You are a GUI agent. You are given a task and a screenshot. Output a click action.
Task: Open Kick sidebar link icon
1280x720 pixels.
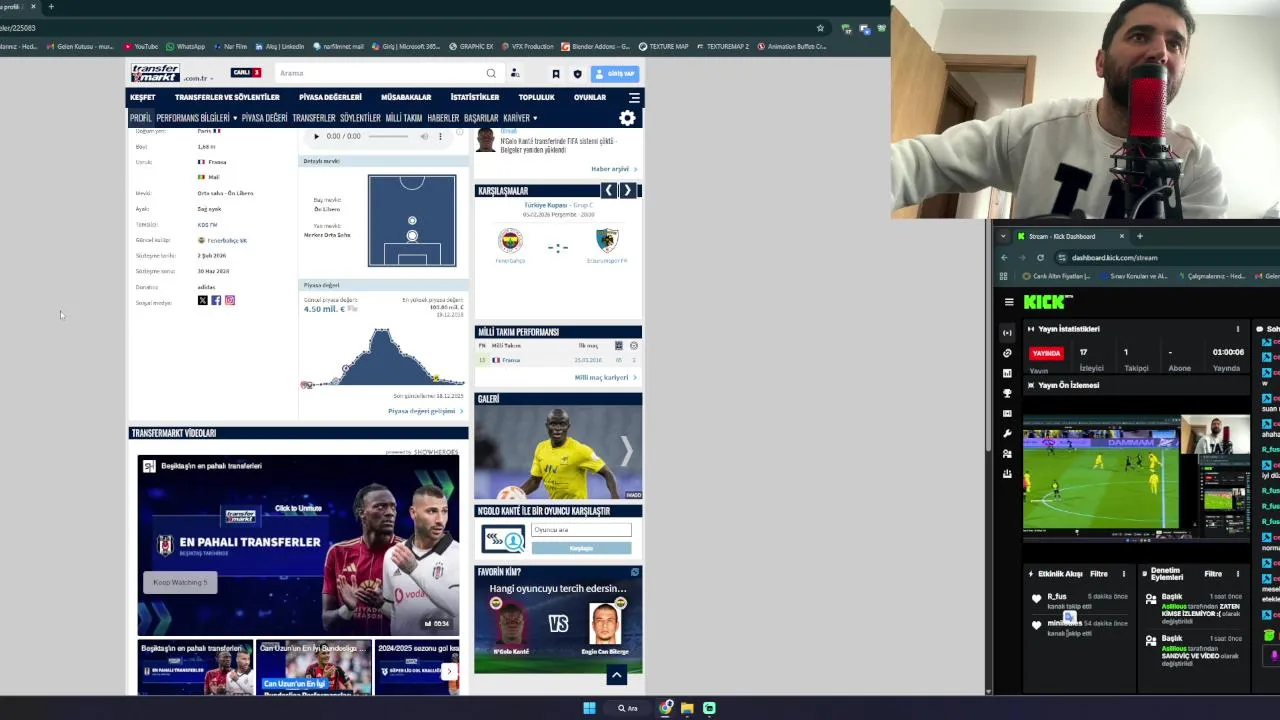click(1007, 353)
